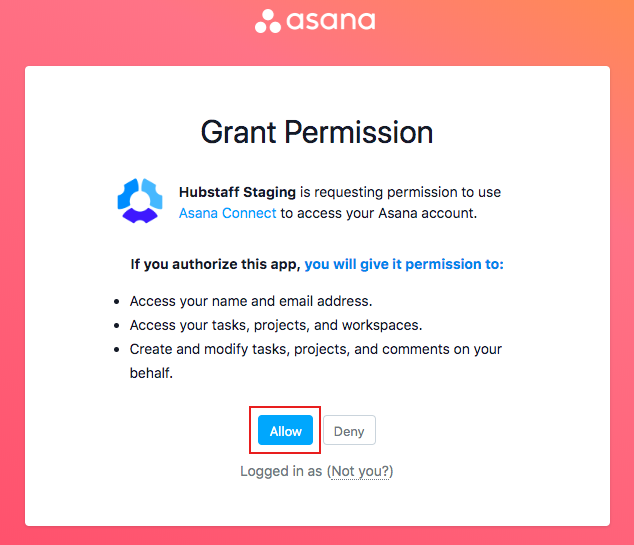Click 'Access your name and email address' item

pos(251,301)
